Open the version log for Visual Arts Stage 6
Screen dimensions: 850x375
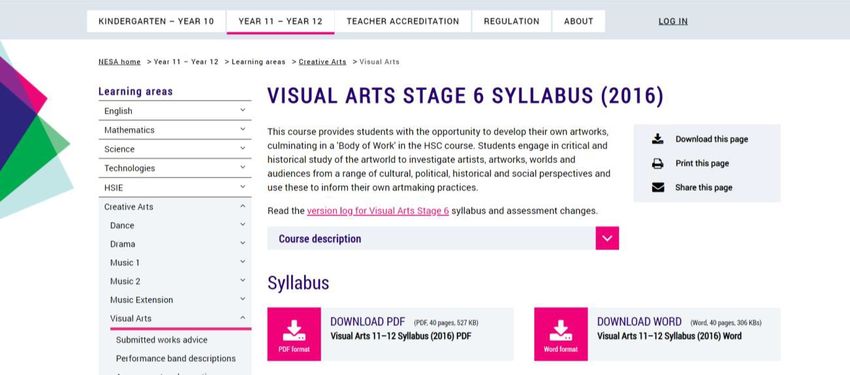tap(378, 211)
